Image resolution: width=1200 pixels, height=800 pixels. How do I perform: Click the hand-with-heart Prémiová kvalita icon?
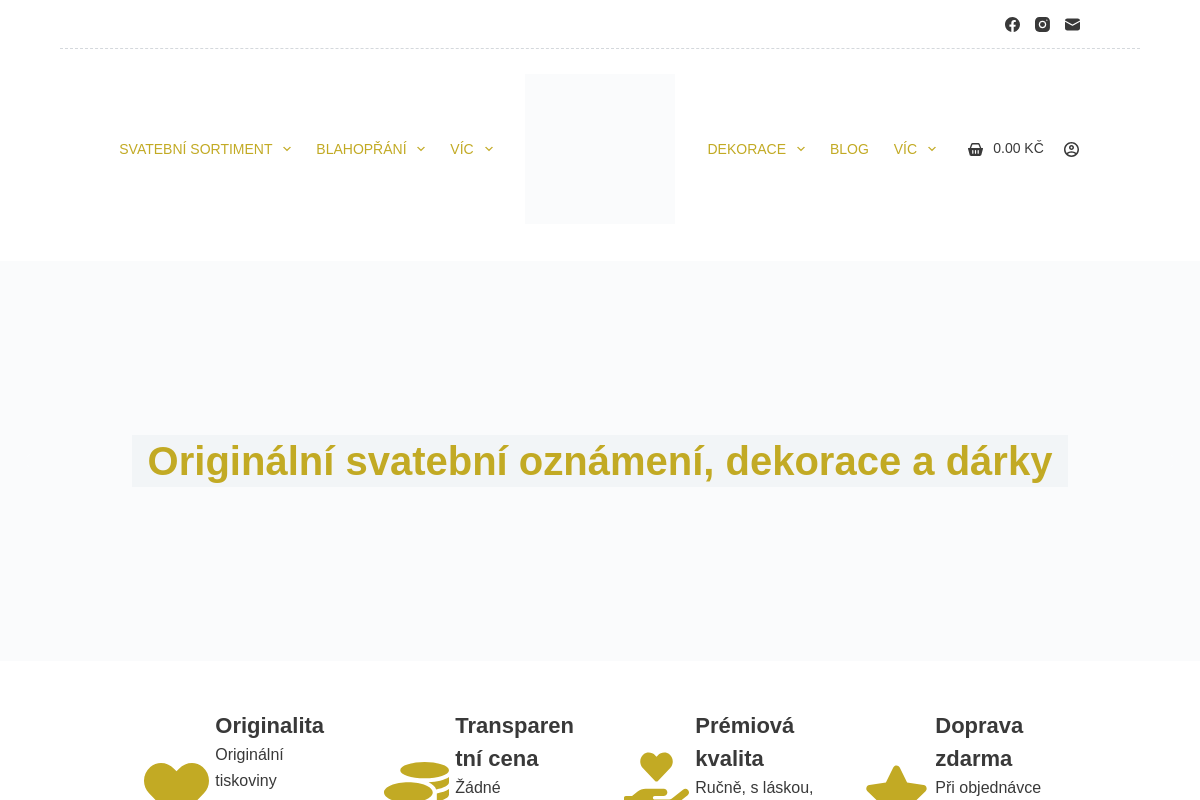tap(656, 776)
